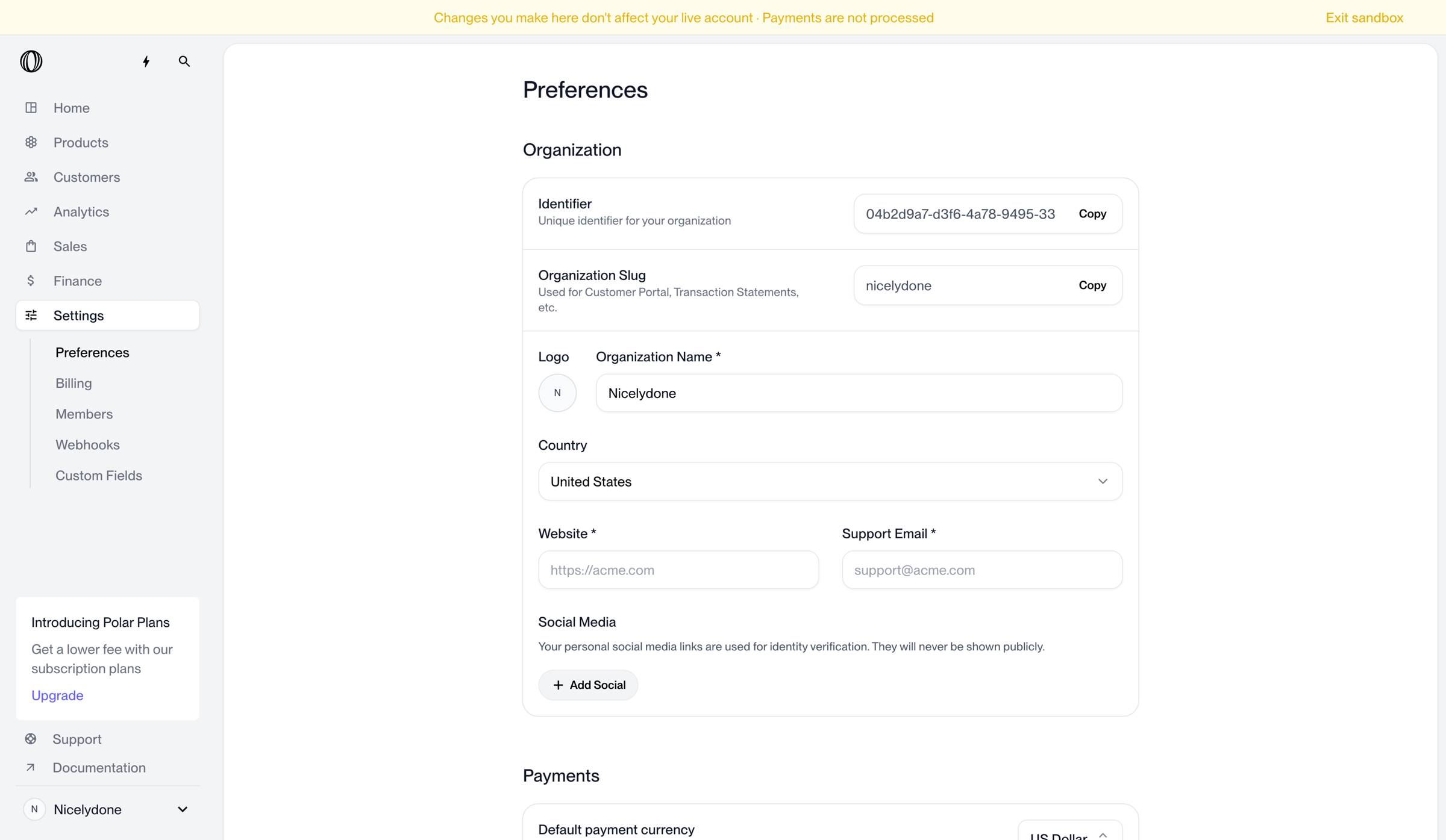Image resolution: width=1446 pixels, height=840 pixels.
Task: Open search with the magnifier icon
Action: (x=184, y=61)
